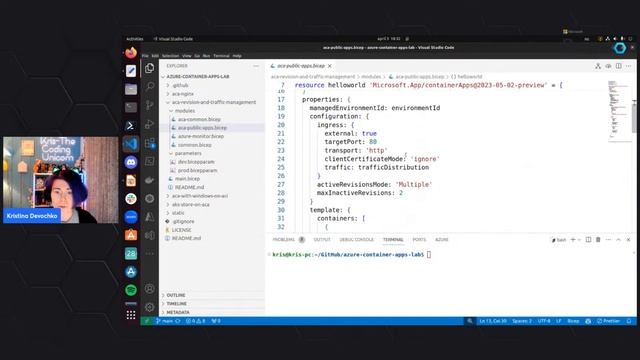Image resolution: width=640 pixels, height=360 pixels.
Task: Open notifications bell in the status bar
Action: coord(629,321)
